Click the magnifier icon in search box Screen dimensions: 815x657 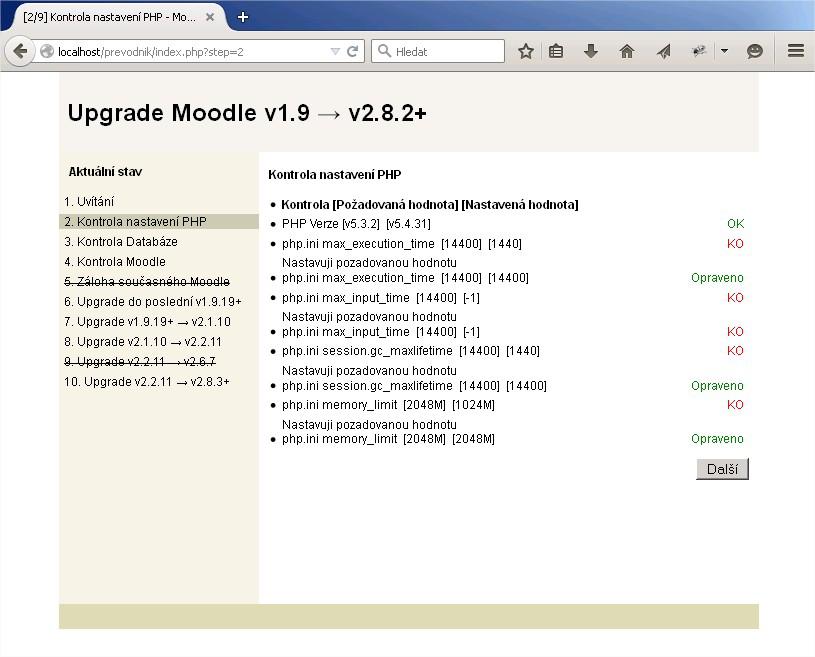coord(384,51)
